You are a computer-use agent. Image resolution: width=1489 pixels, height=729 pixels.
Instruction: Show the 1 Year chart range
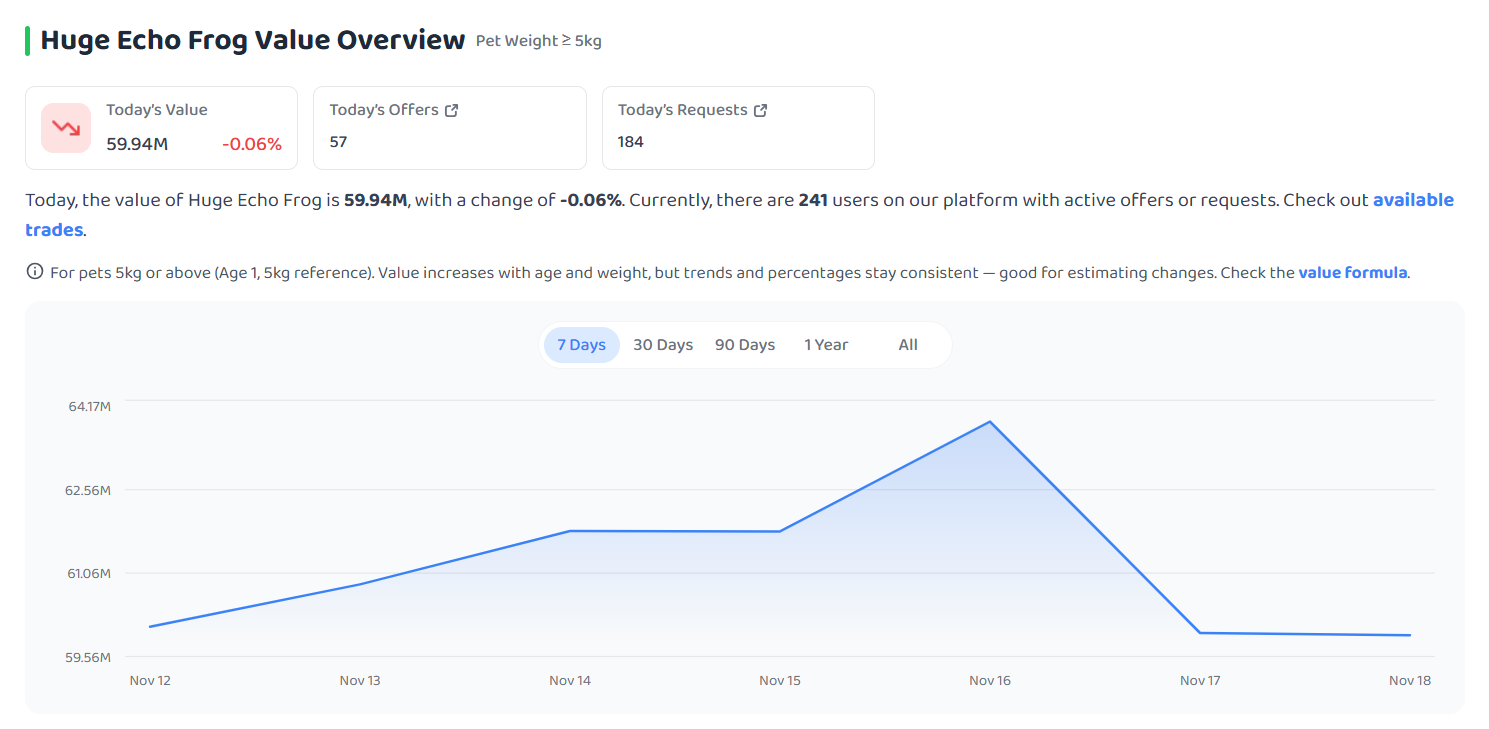pos(826,345)
